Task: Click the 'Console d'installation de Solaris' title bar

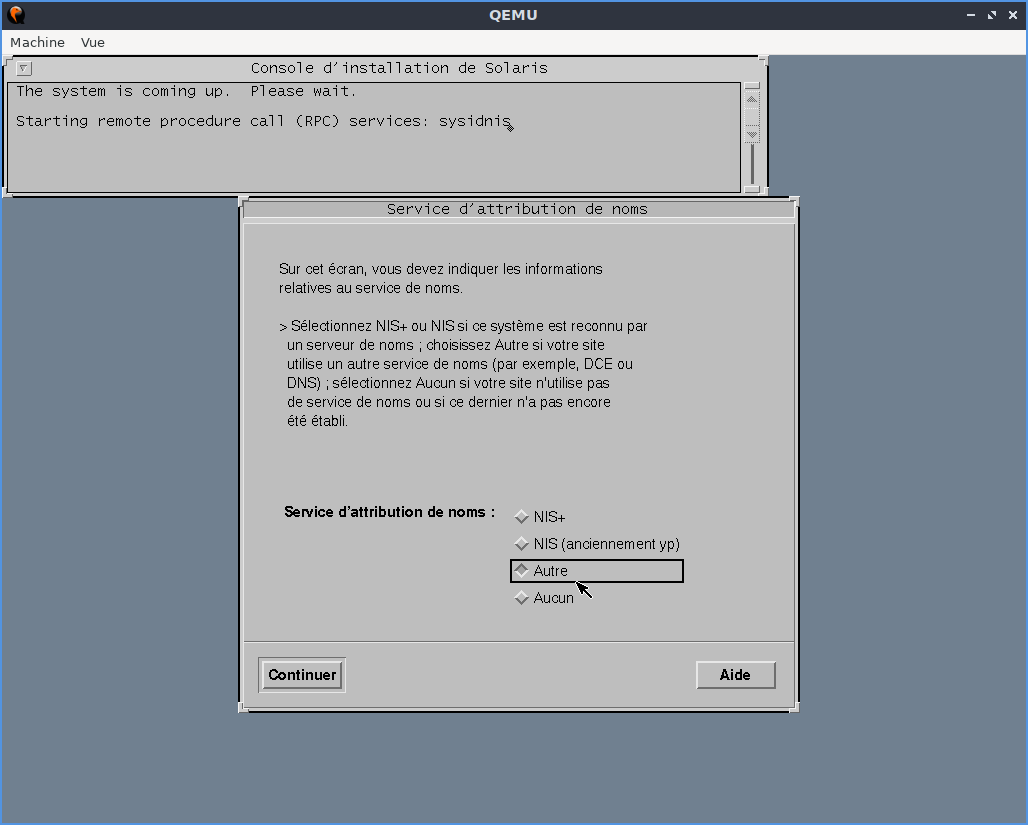Action: [399, 68]
